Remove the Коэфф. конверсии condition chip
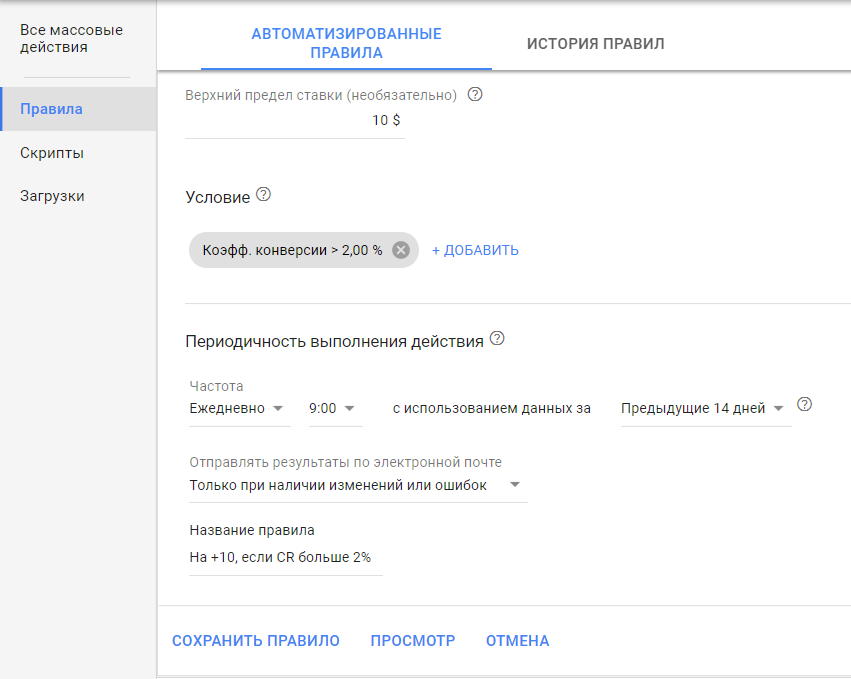This screenshot has height=679, width=851. [x=401, y=250]
